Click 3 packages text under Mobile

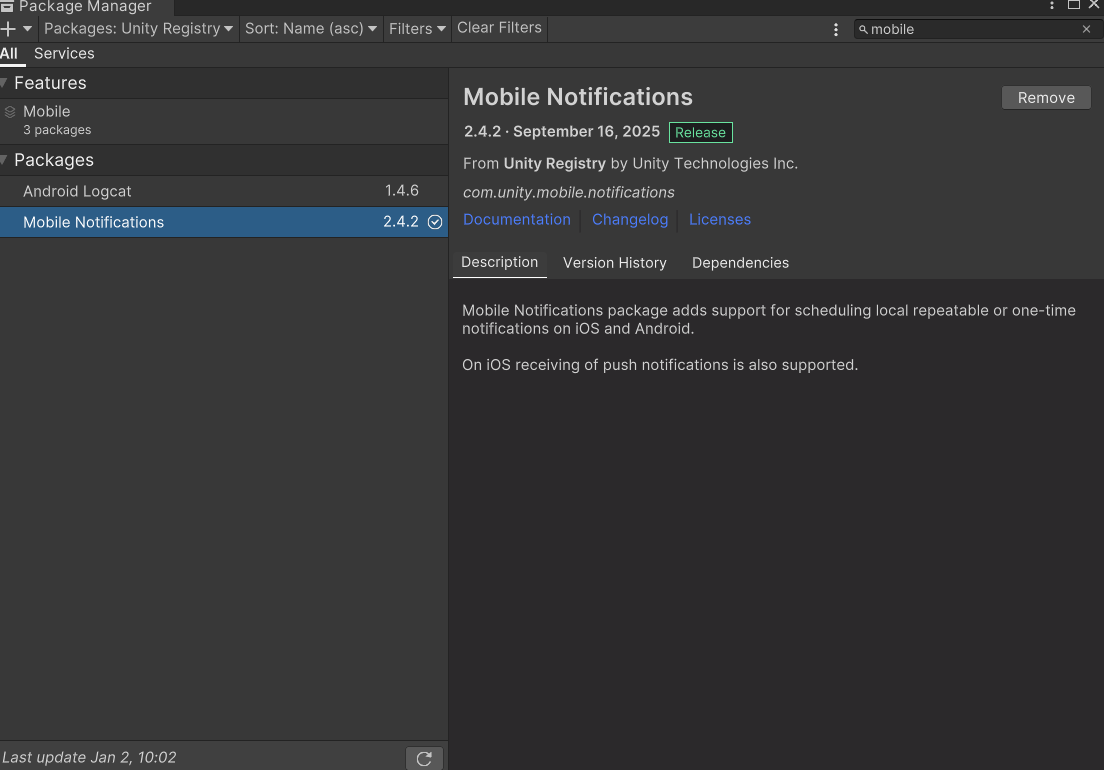pos(57,130)
